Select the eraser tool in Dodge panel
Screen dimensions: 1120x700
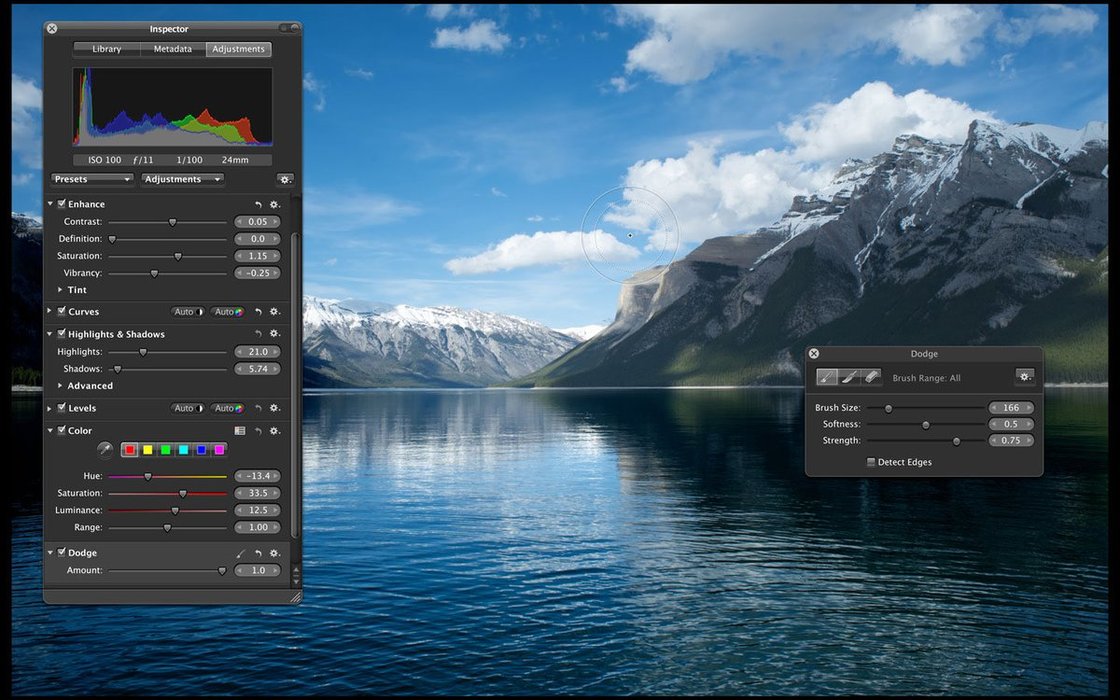pos(871,377)
